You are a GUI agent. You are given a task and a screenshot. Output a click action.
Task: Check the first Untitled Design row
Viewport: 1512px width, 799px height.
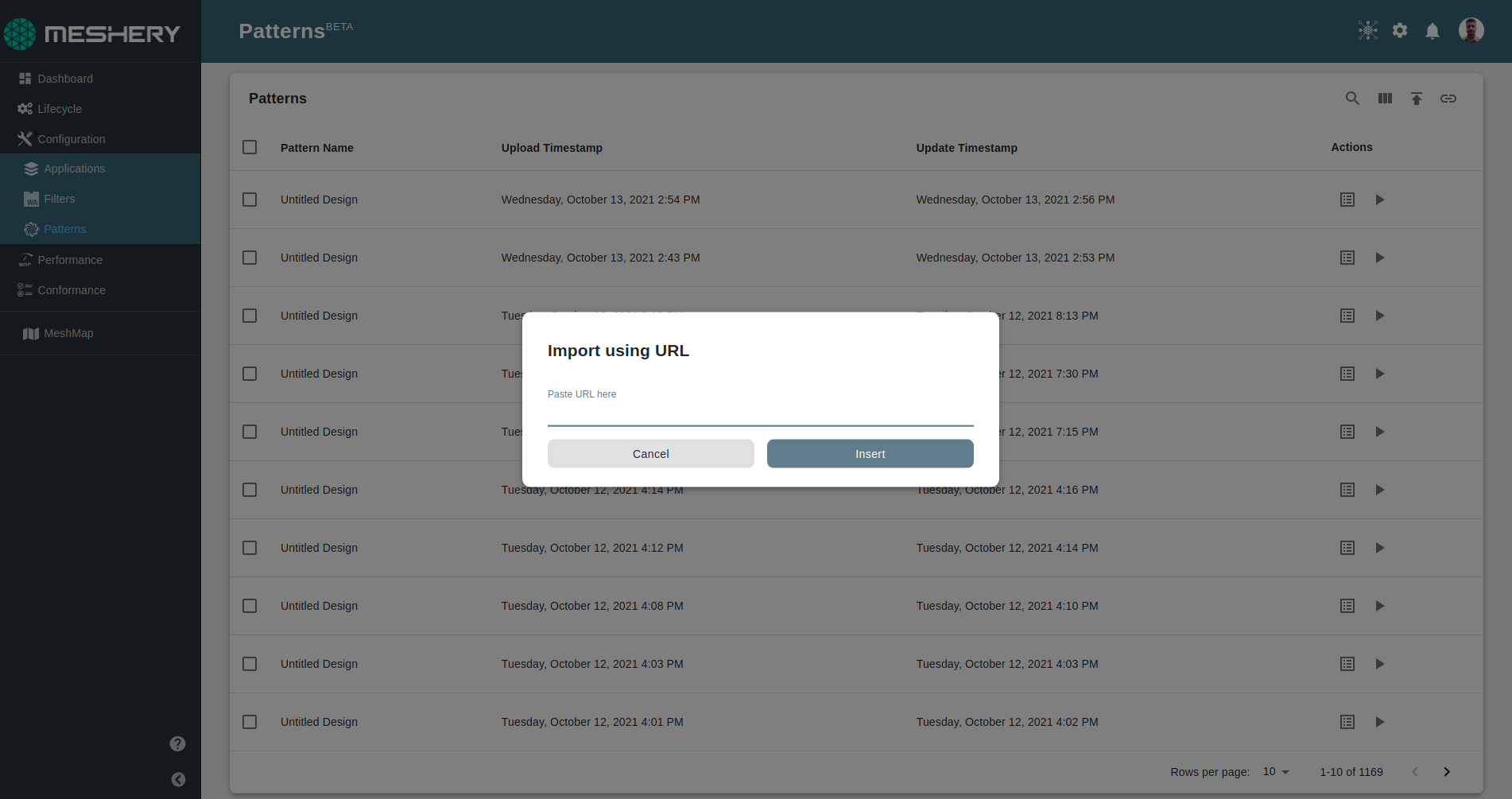250,200
